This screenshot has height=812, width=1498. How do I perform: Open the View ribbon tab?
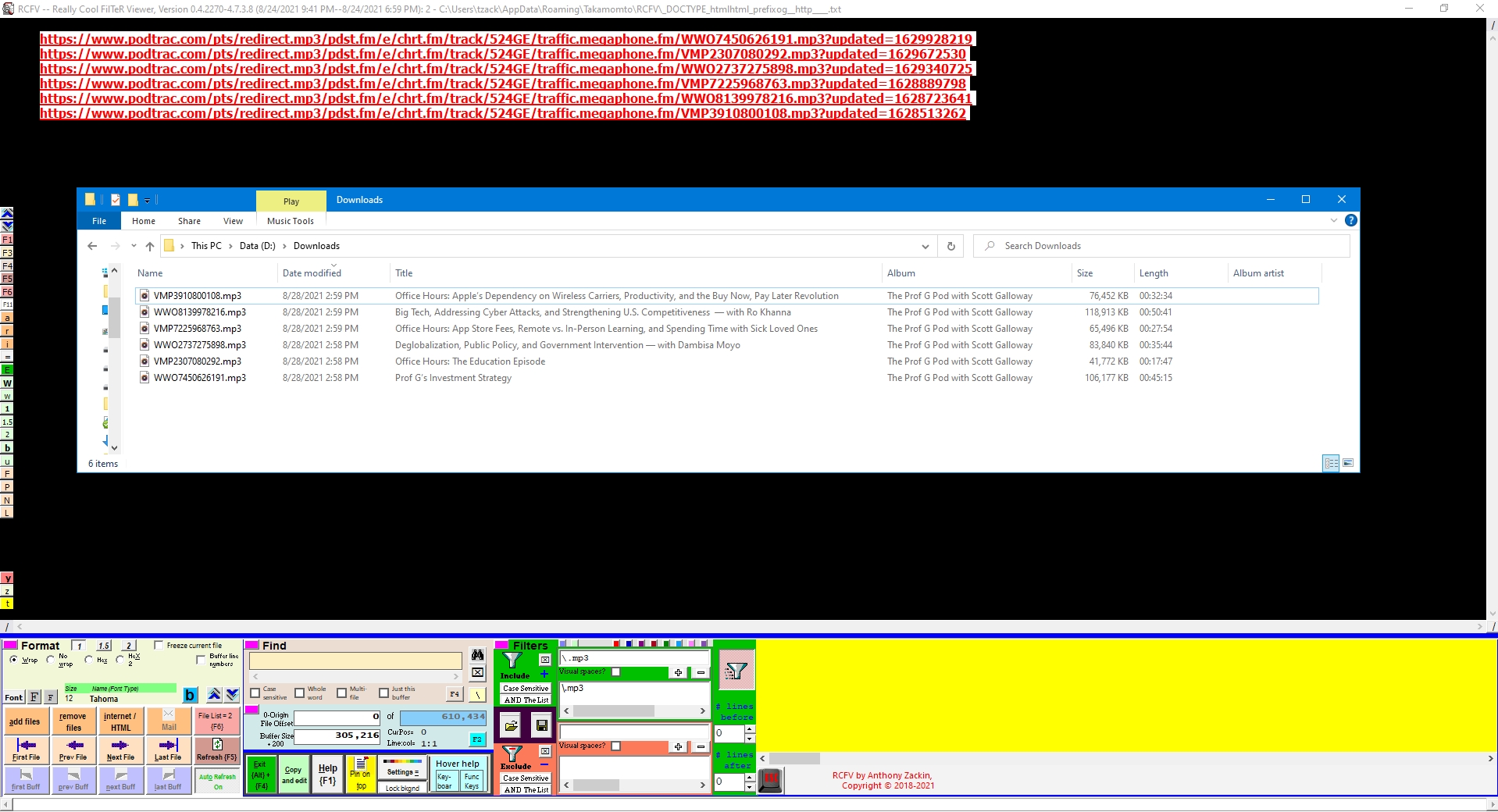(x=233, y=221)
